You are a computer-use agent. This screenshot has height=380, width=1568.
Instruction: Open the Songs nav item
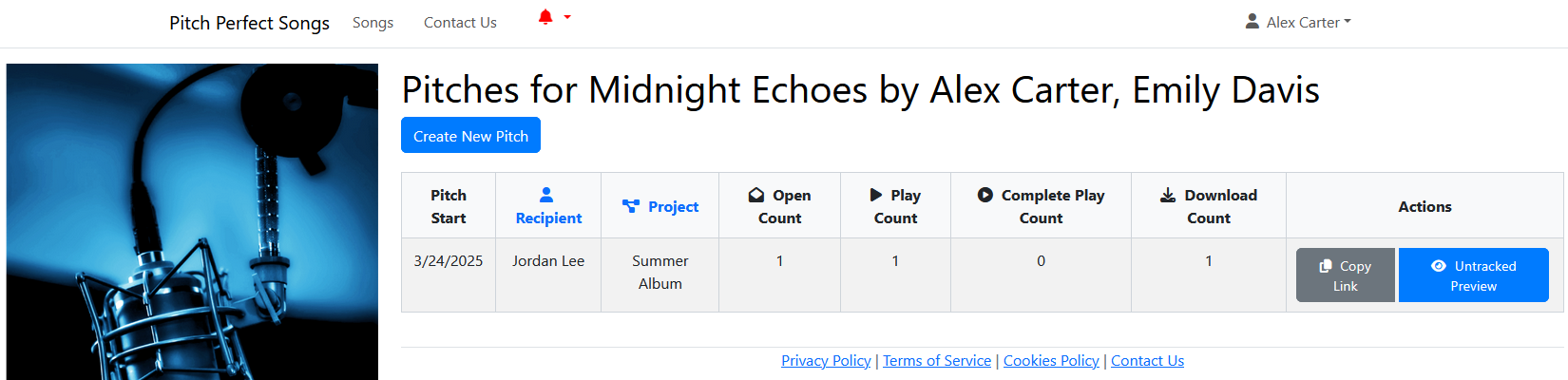(373, 22)
